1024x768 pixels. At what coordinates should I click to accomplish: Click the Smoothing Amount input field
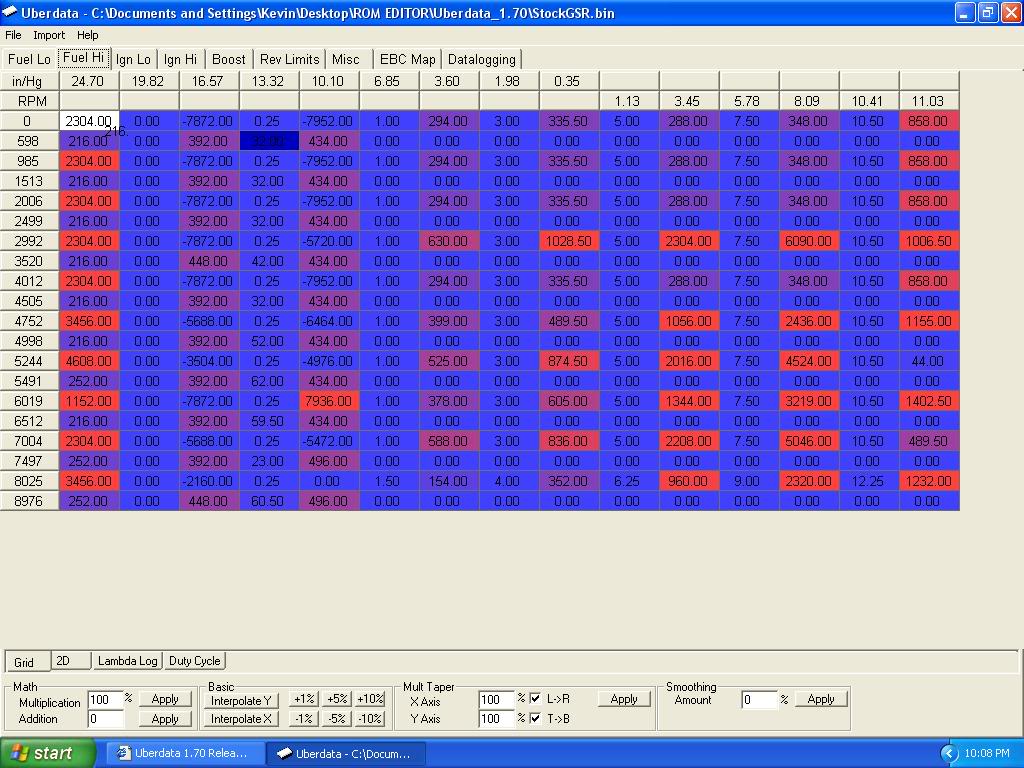coord(760,700)
